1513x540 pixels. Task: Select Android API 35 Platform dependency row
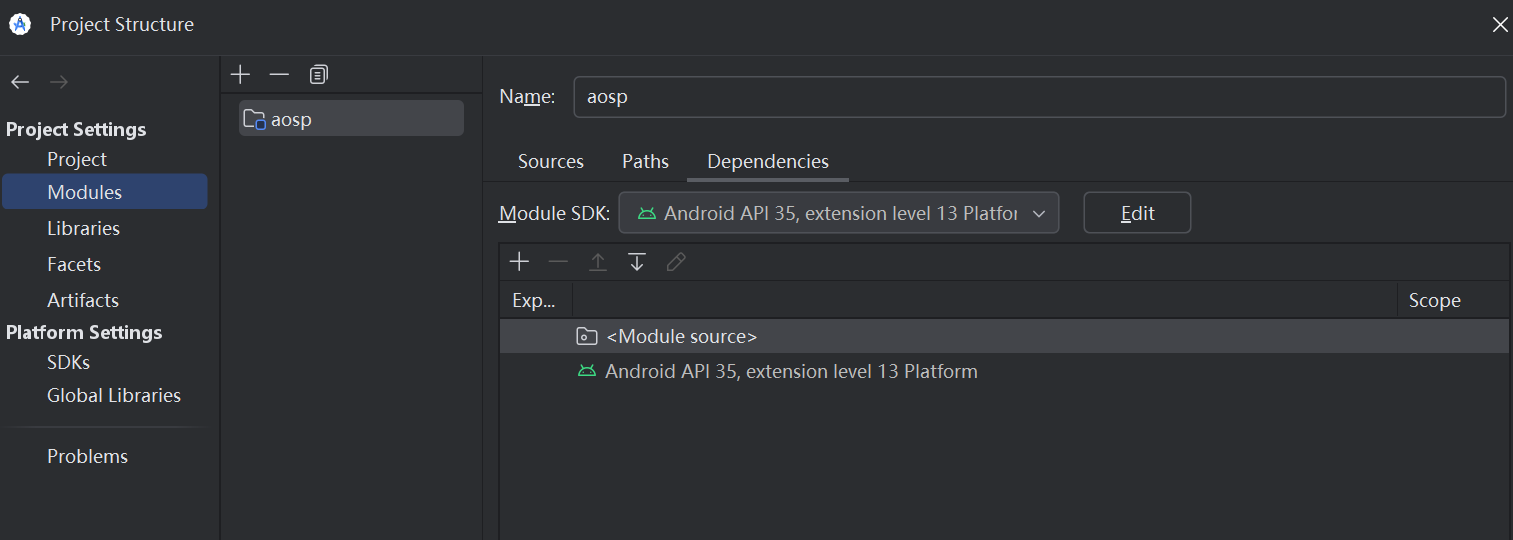click(x=1004, y=371)
